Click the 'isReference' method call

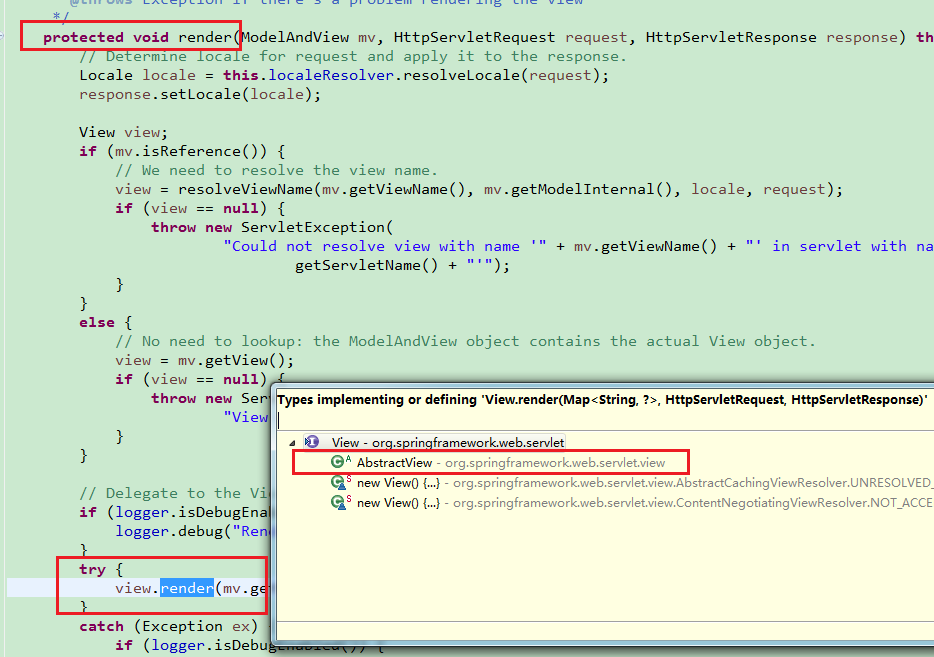coord(191,151)
